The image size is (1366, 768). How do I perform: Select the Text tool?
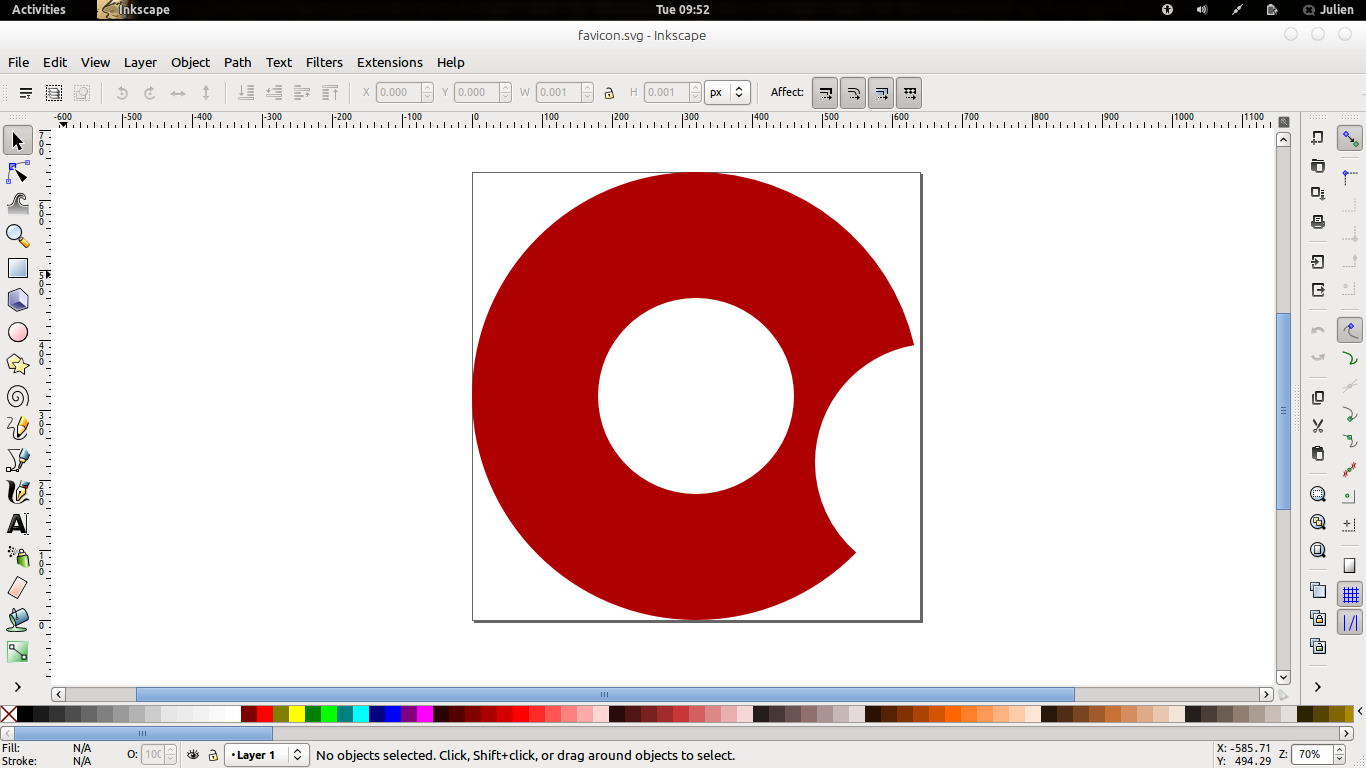click(x=17, y=524)
